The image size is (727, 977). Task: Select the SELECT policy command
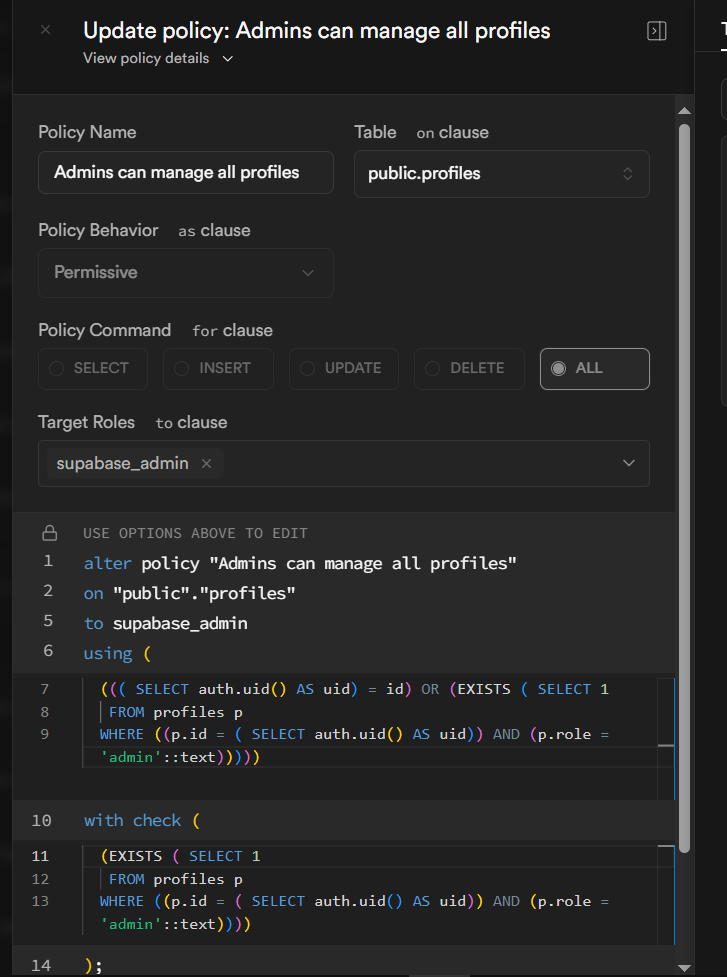click(x=93, y=369)
